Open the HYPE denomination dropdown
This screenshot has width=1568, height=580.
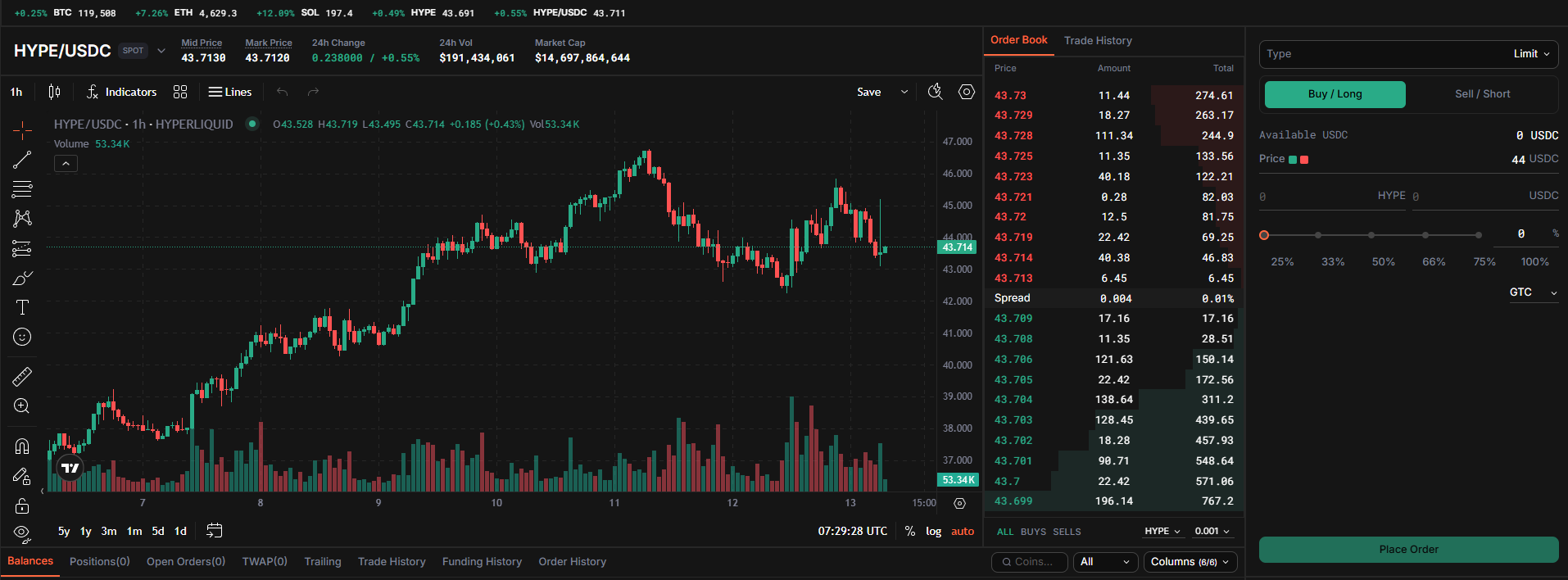click(x=1162, y=531)
